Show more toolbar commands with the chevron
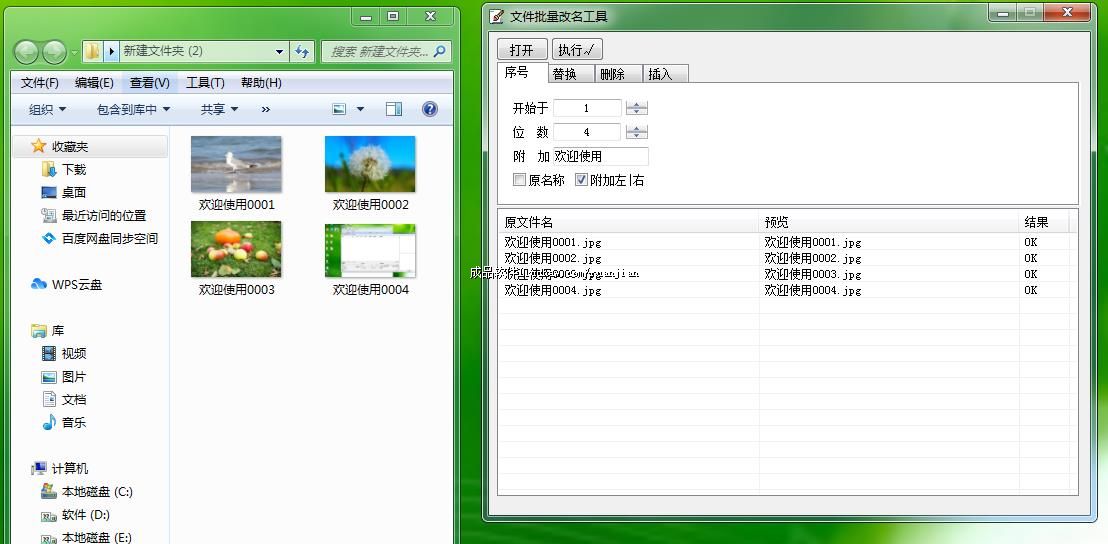Screen dimensions: 1108x544 (x=266, y=109)
